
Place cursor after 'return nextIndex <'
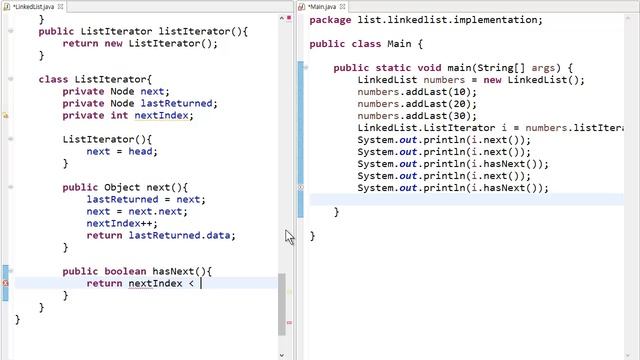201,283
